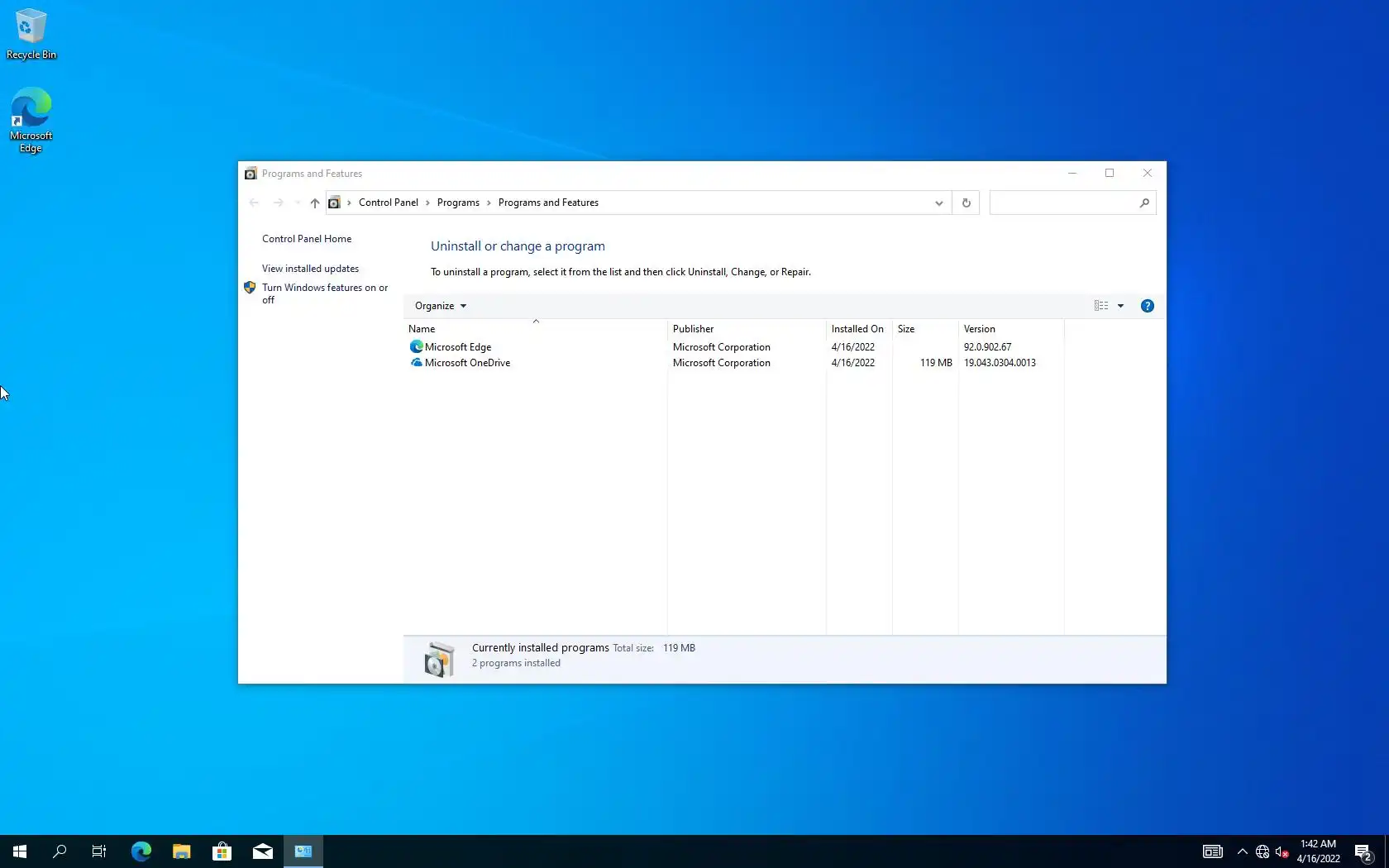1389x868 pixels.
Task: Click Edge's 4/16/2022 installed date cell
Action: pyautogui.click(x=852, y=347)
